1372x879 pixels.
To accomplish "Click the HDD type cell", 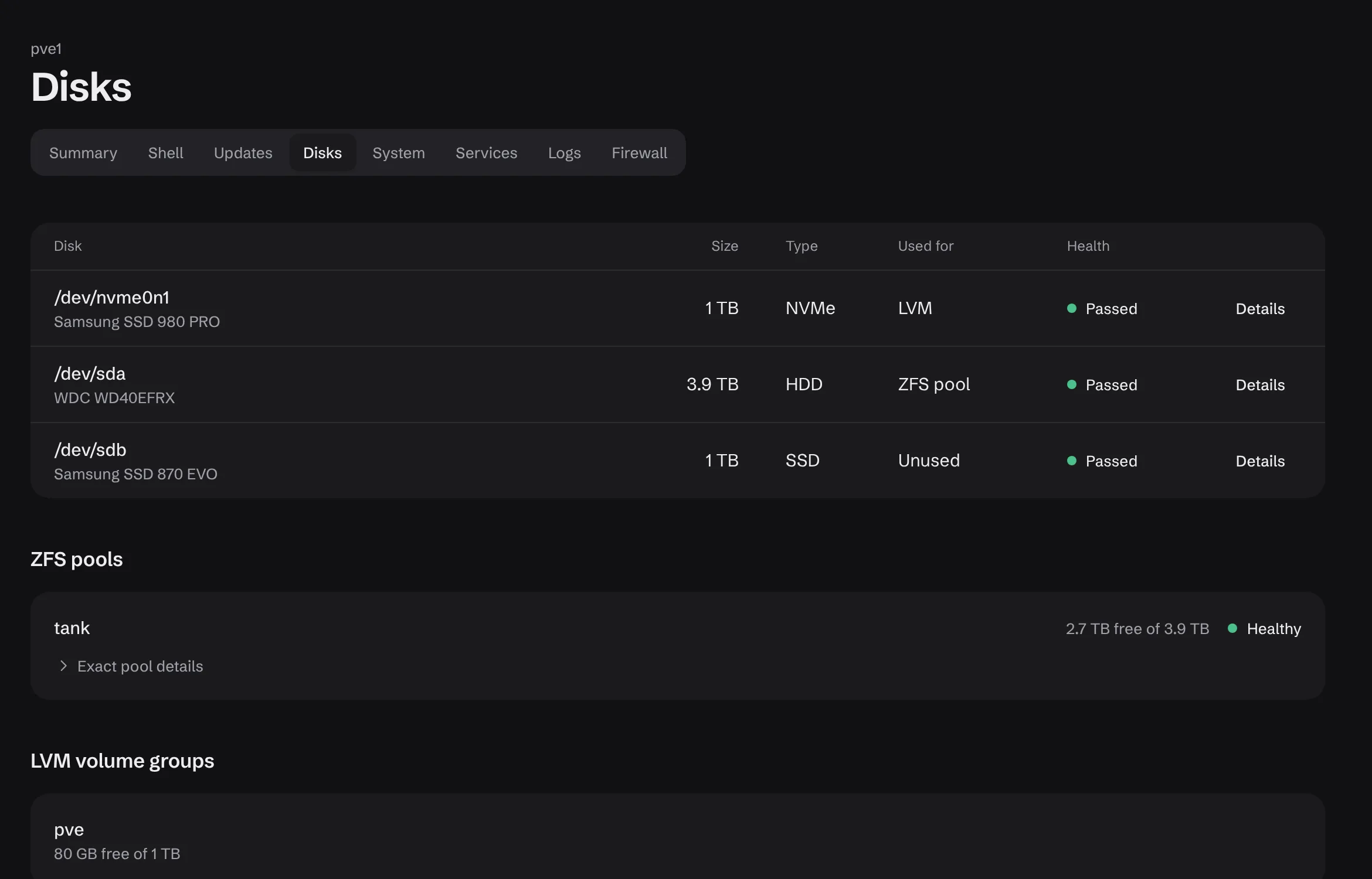I will pyautogui.click(x=804, y=384).
